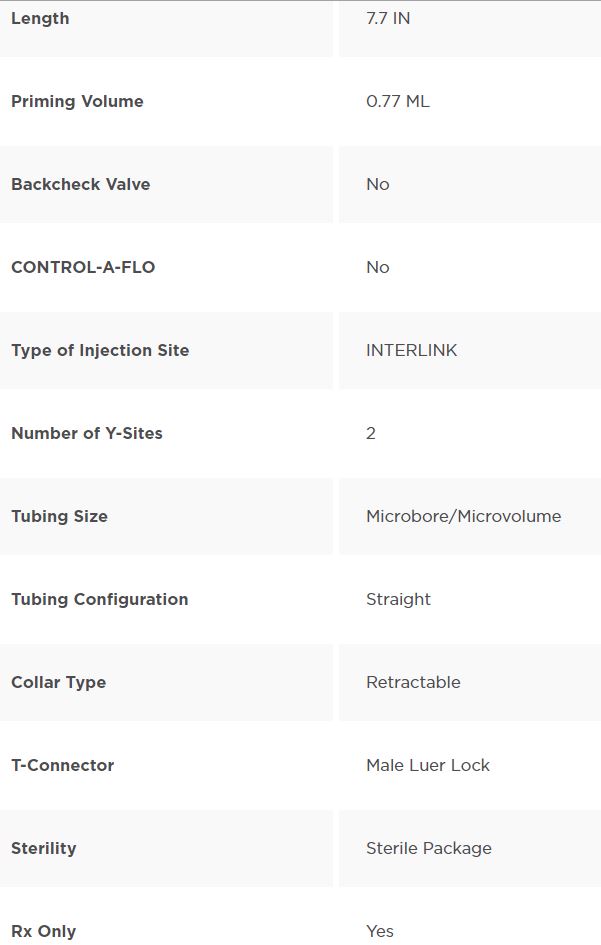Select the Straight value text
601x945 pixels.
click(398, 599)
